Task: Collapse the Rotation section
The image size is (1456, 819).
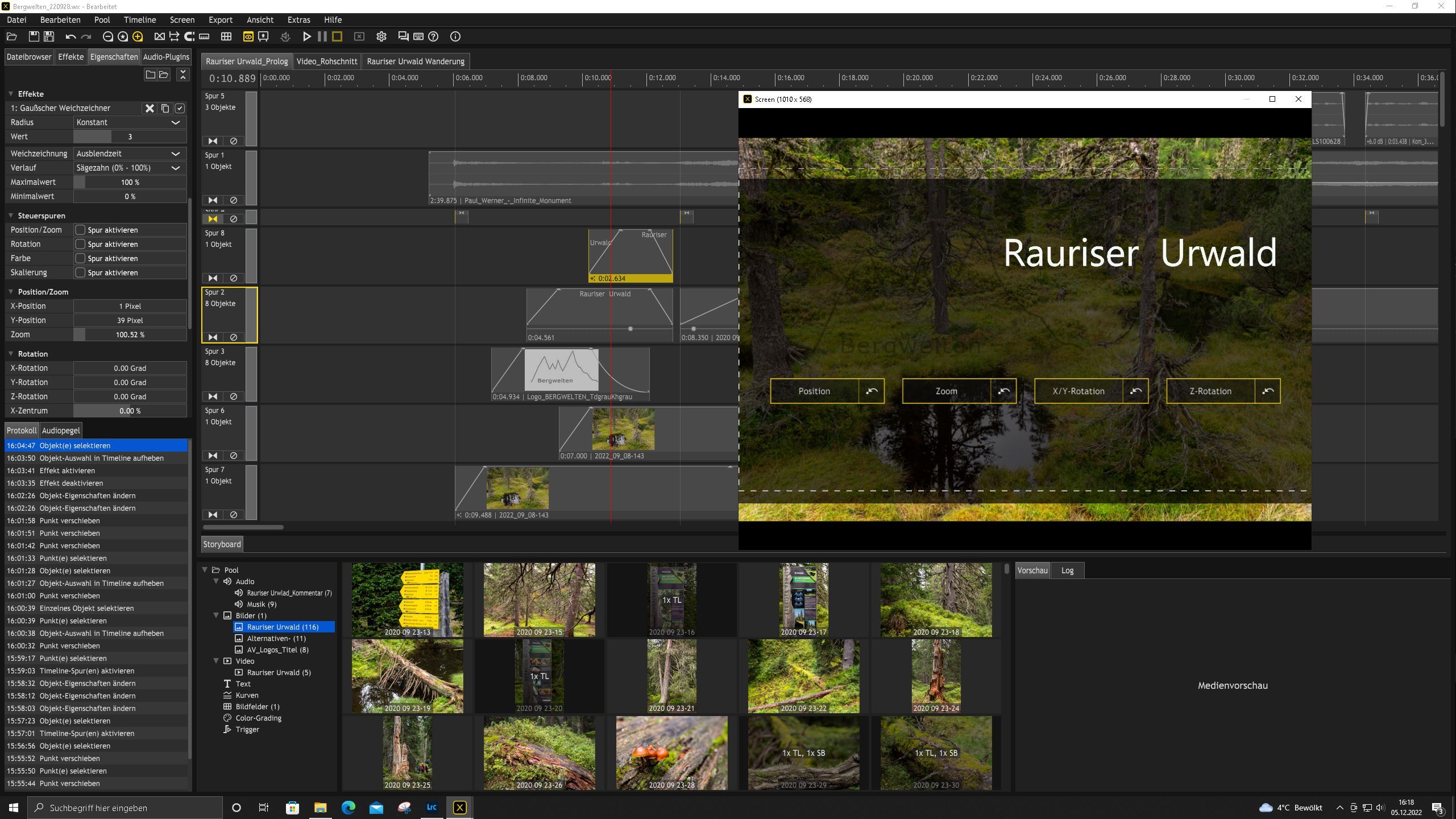Action: click(10, 354)
